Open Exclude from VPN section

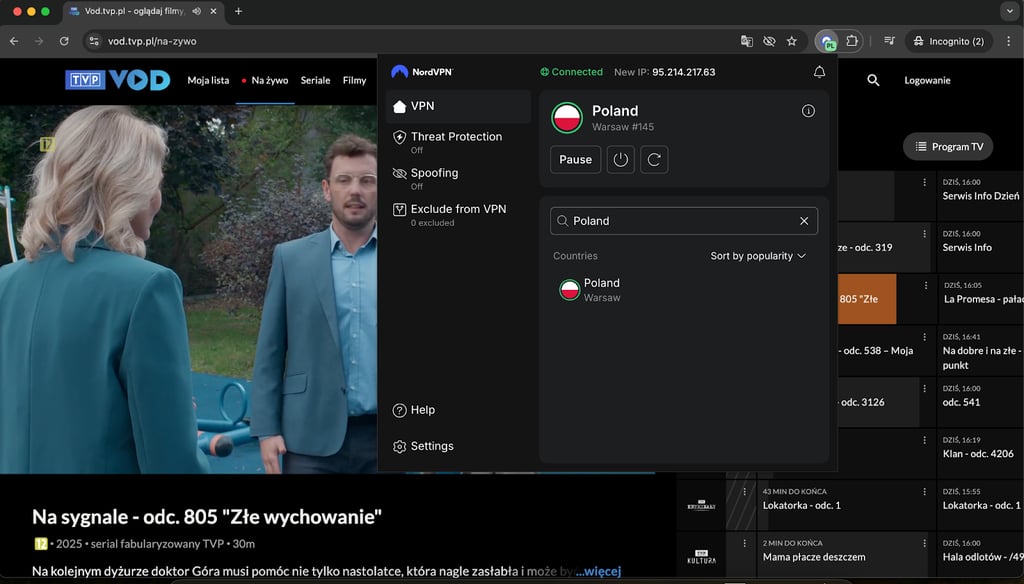458,214
